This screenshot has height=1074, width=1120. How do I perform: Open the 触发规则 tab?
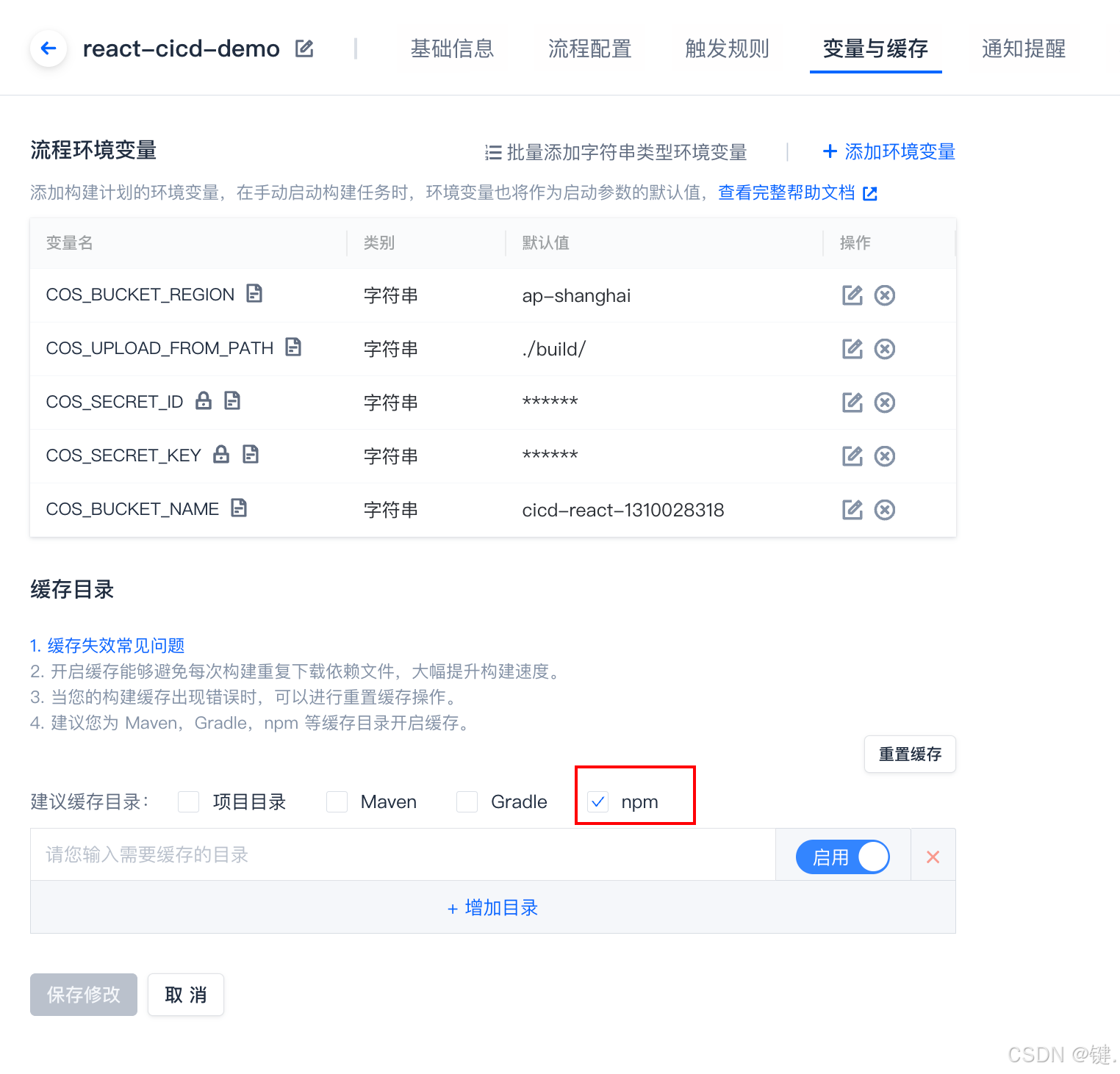point(726,48)
